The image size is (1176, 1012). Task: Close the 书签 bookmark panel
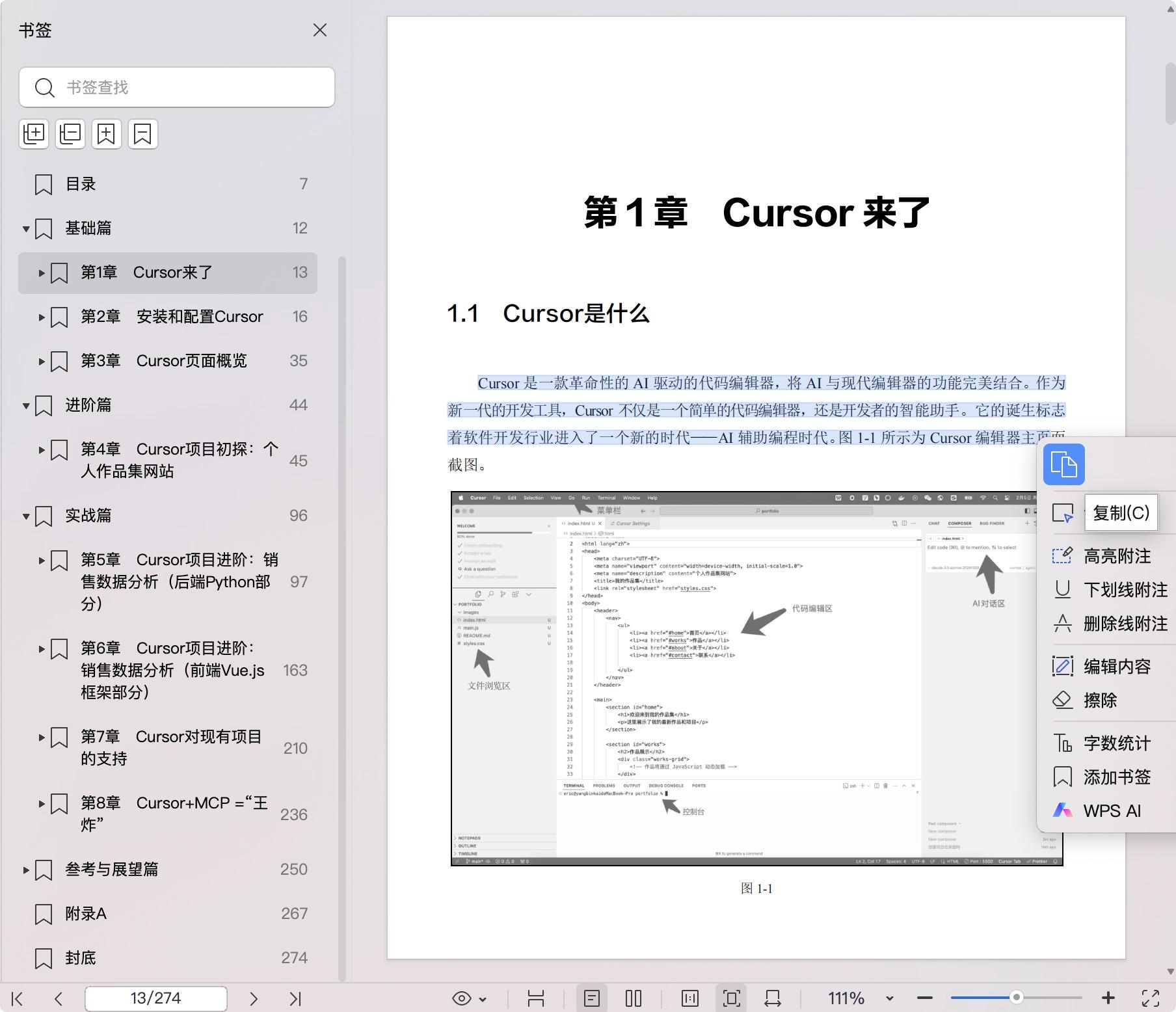[x=320, y=30]
